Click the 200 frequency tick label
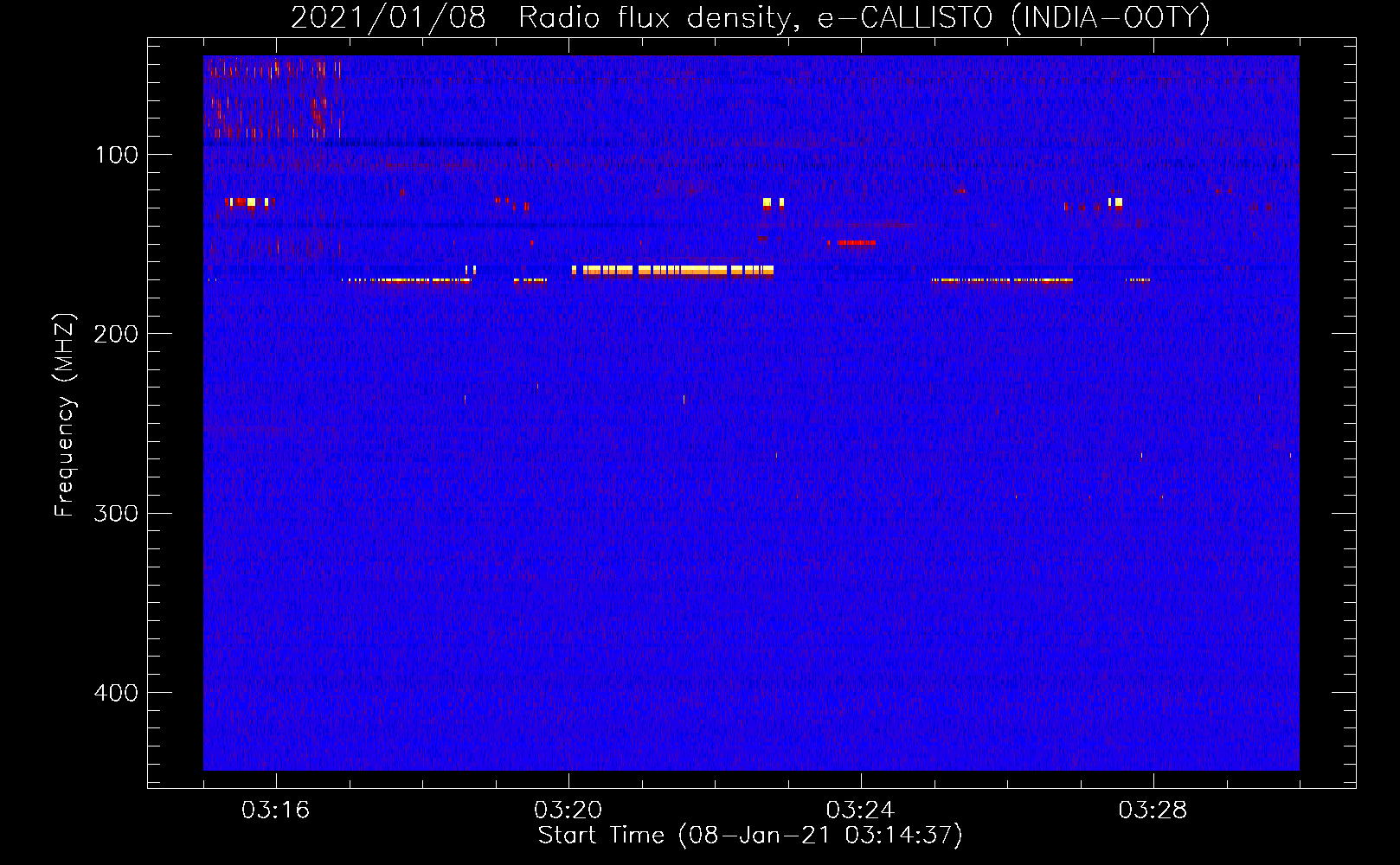This screenshot has height=865, width=1400. click(x=116, y=334)
